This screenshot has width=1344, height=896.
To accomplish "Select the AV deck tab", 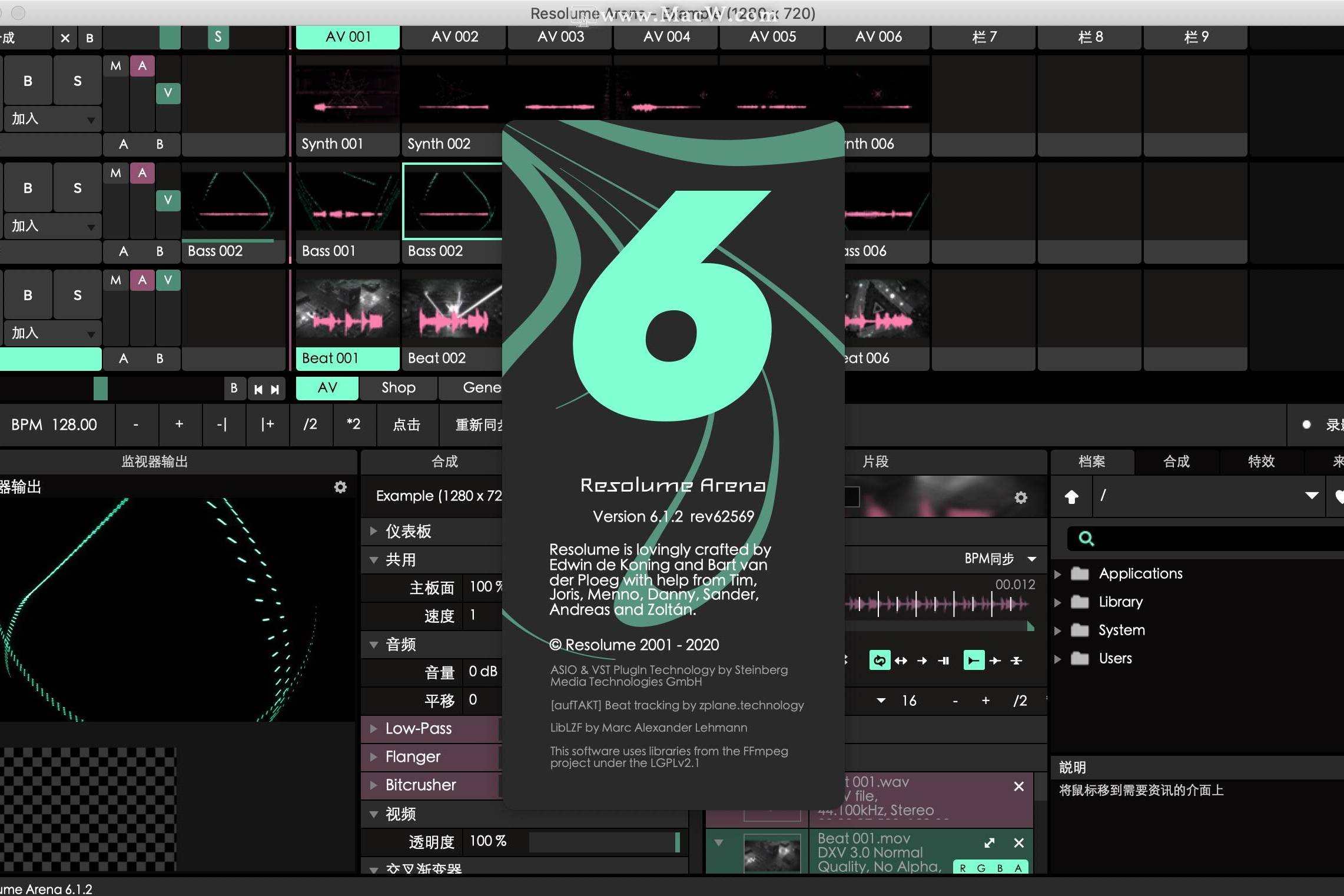I will pos(327,388).
